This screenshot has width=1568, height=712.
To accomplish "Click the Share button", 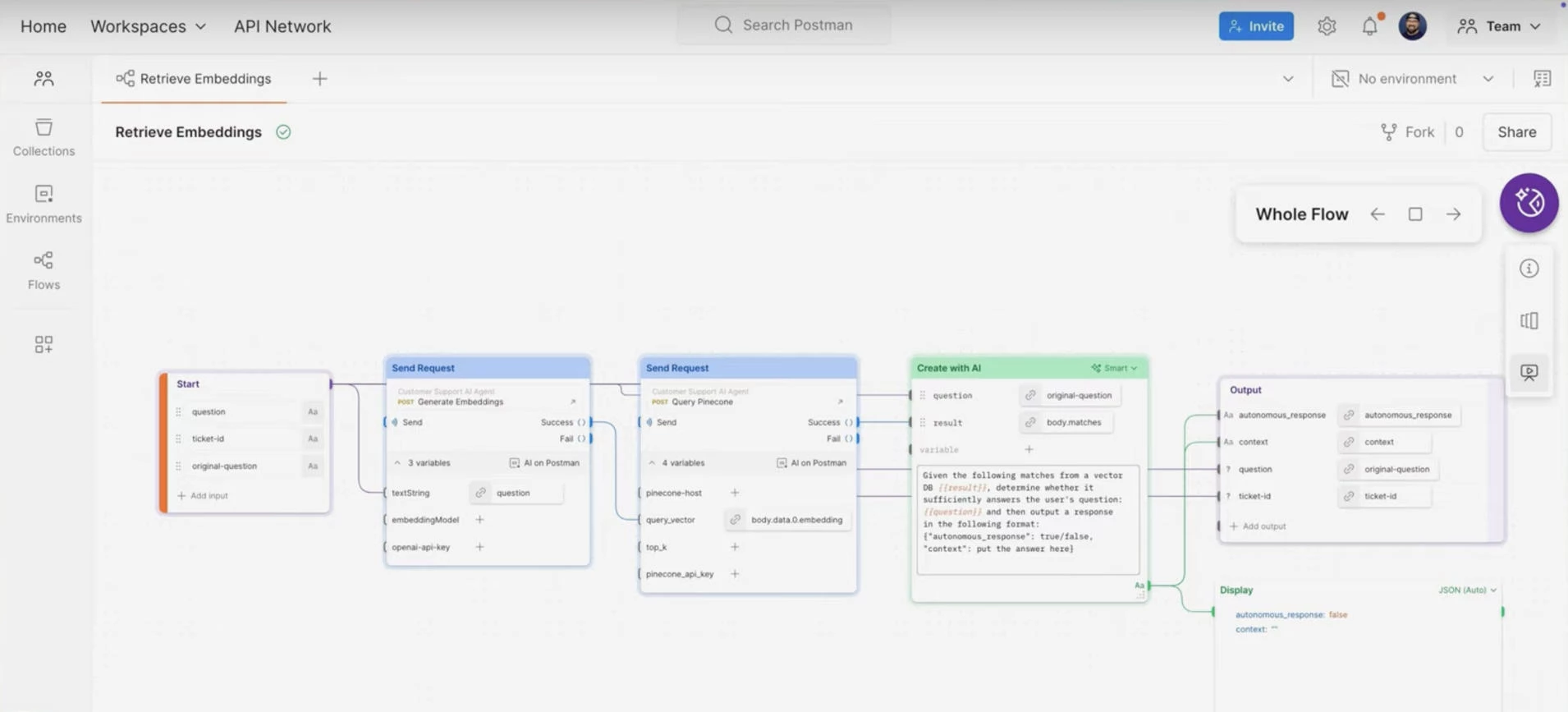I will (1516, 131).
